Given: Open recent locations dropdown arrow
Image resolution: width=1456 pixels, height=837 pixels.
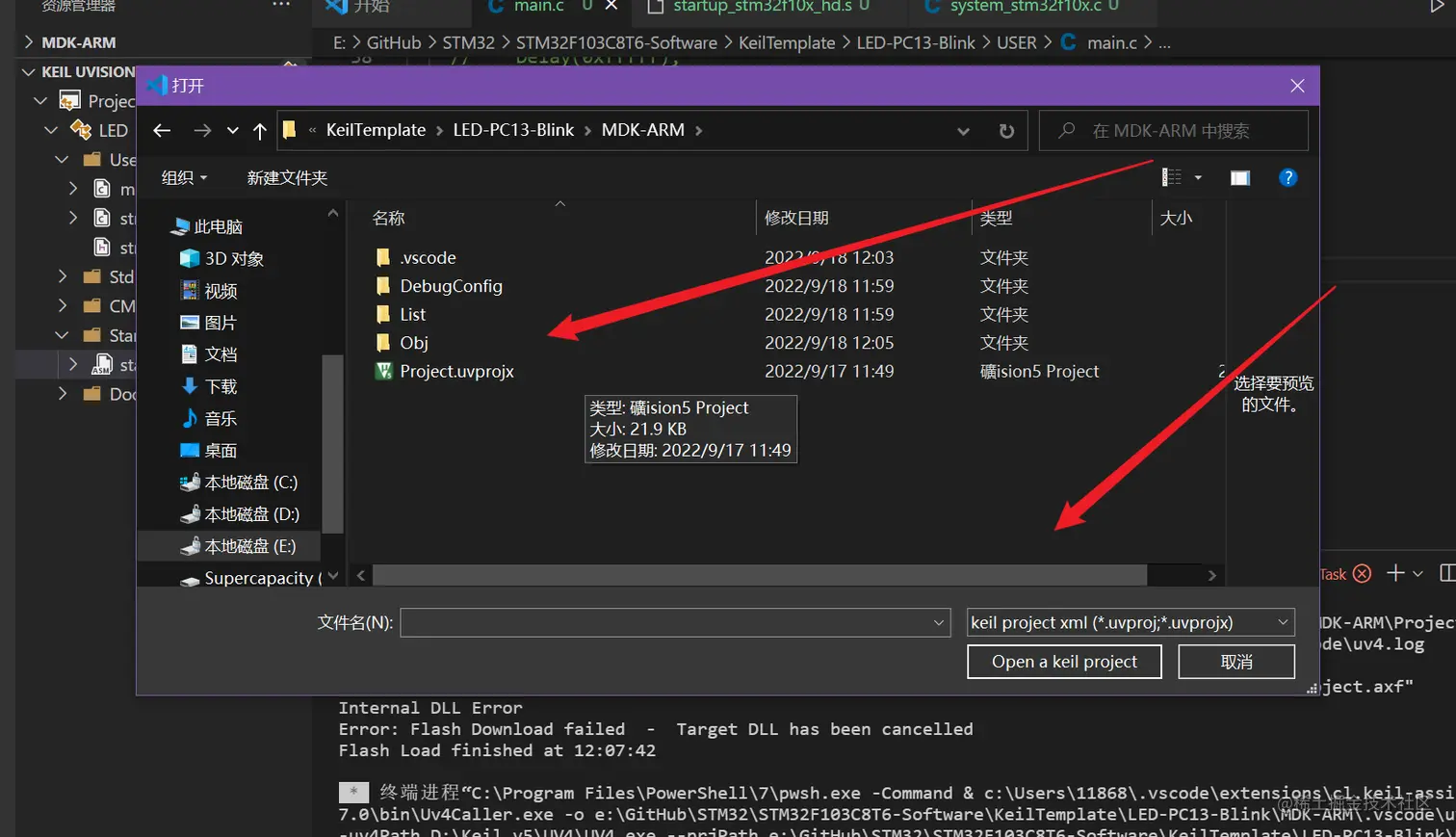Looking at the screenshot, I should coord(232,131).
